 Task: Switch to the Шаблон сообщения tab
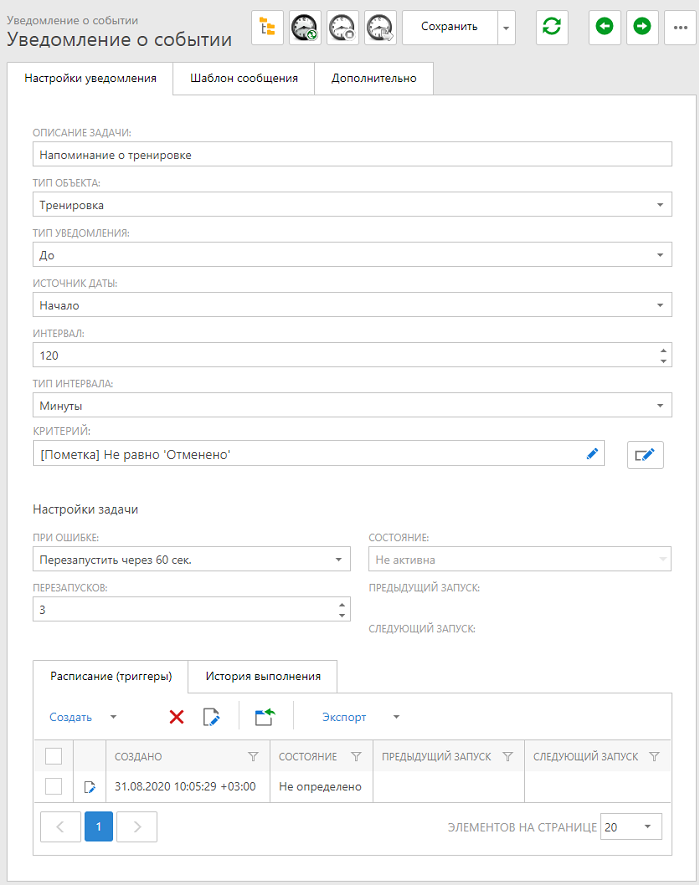click(x=244, y=78)
